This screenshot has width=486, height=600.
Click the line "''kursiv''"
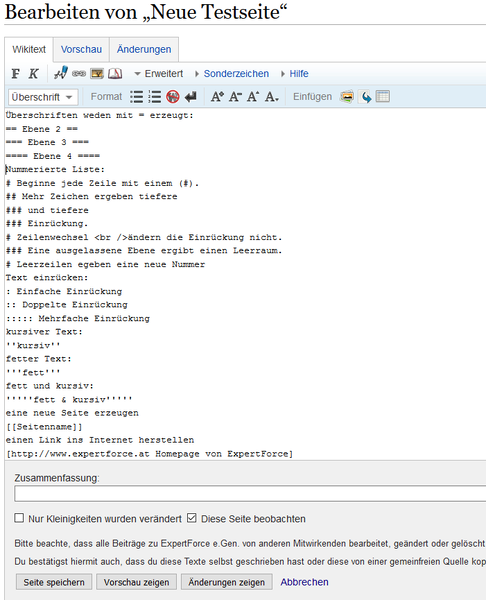point(33,346)
